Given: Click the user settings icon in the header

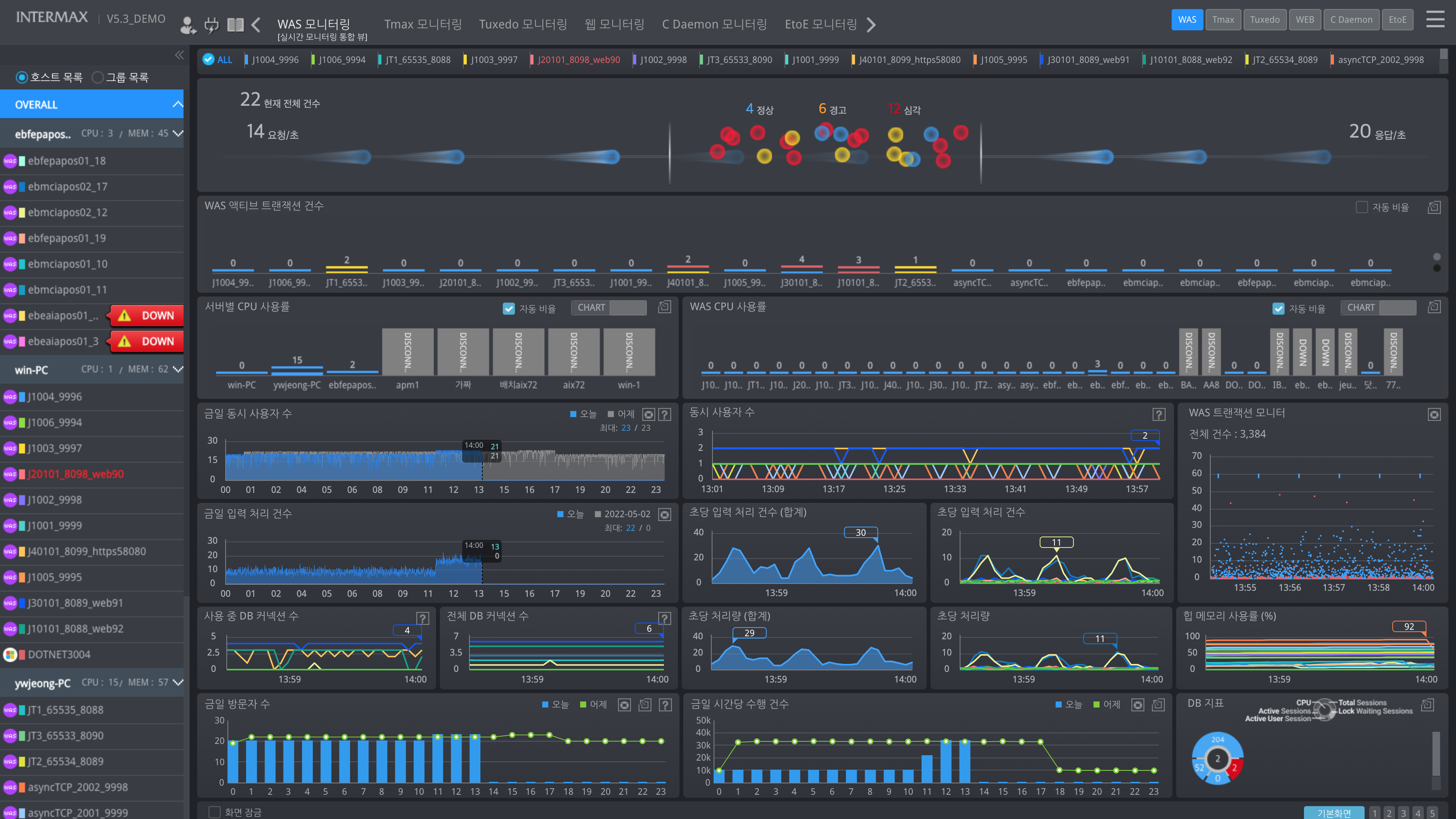Looking at the screenshot, I should (x=188, y=25).
